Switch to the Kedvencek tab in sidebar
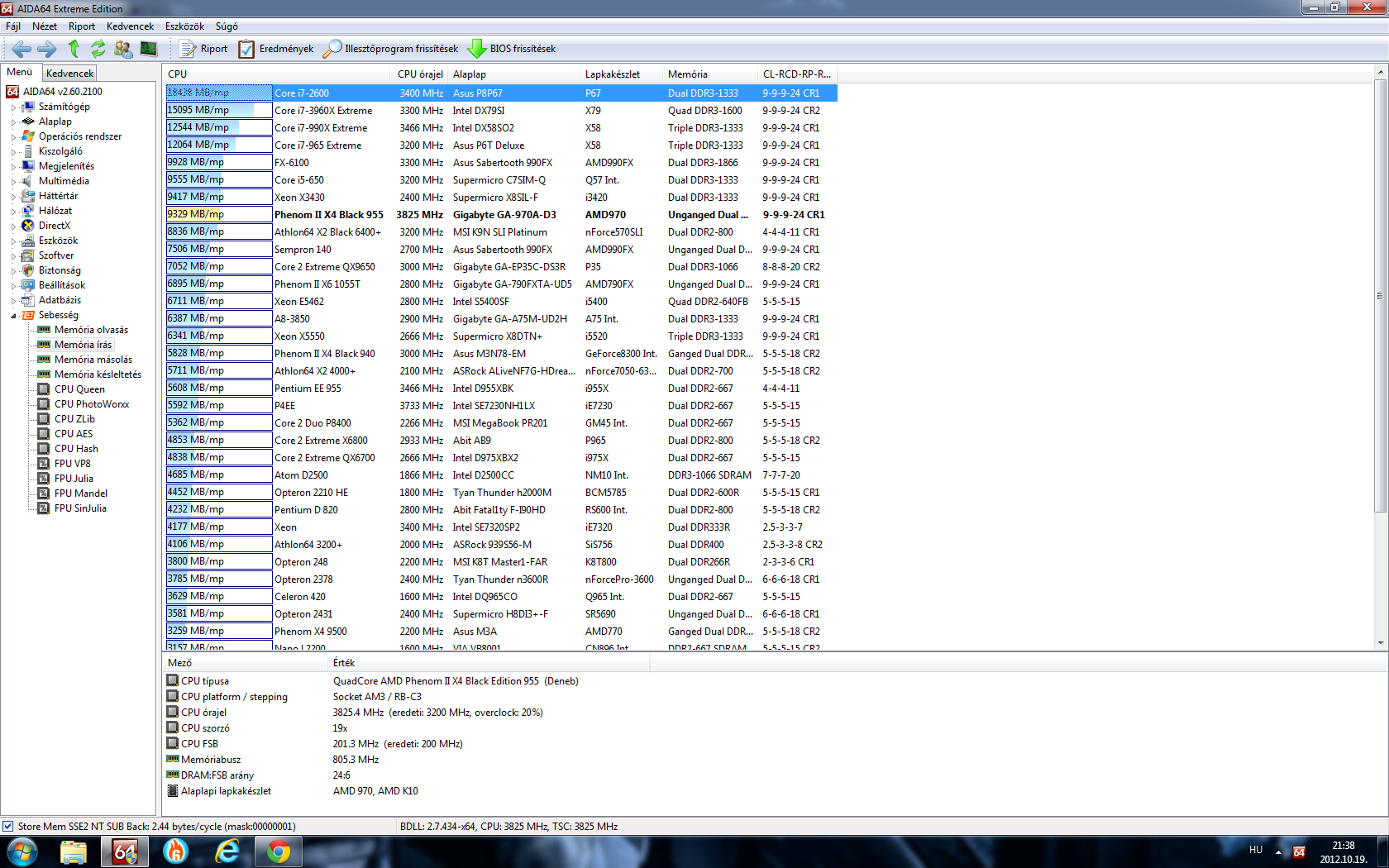 [70, 74]
